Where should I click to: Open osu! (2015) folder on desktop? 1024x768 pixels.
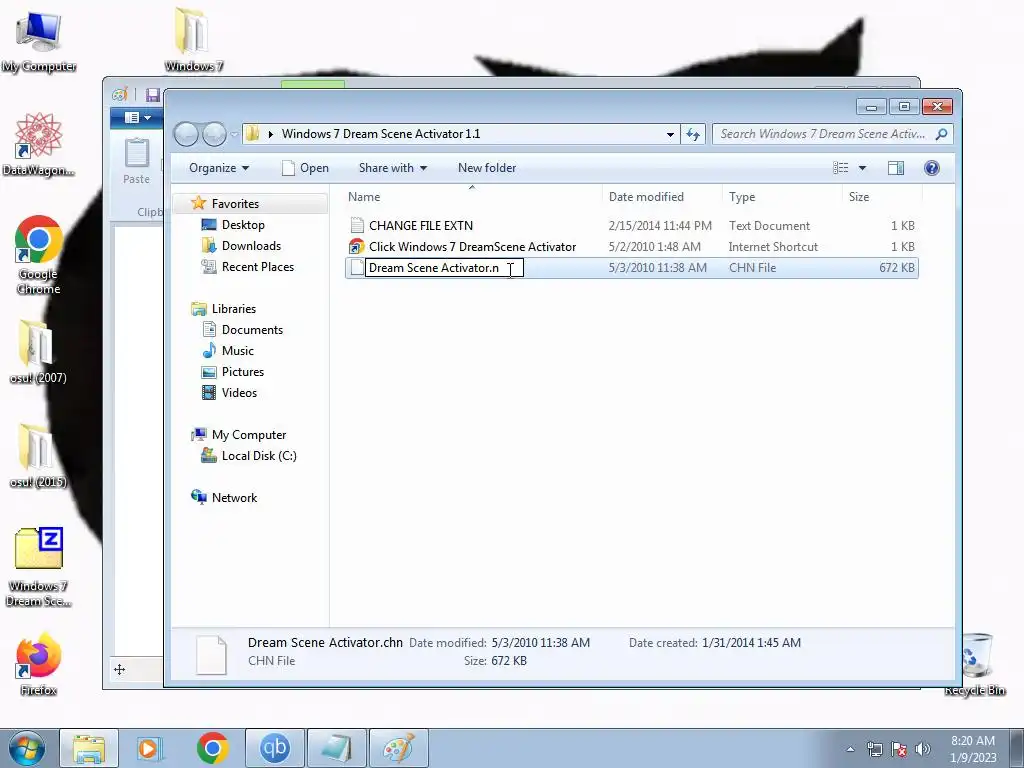click(38, 456)
